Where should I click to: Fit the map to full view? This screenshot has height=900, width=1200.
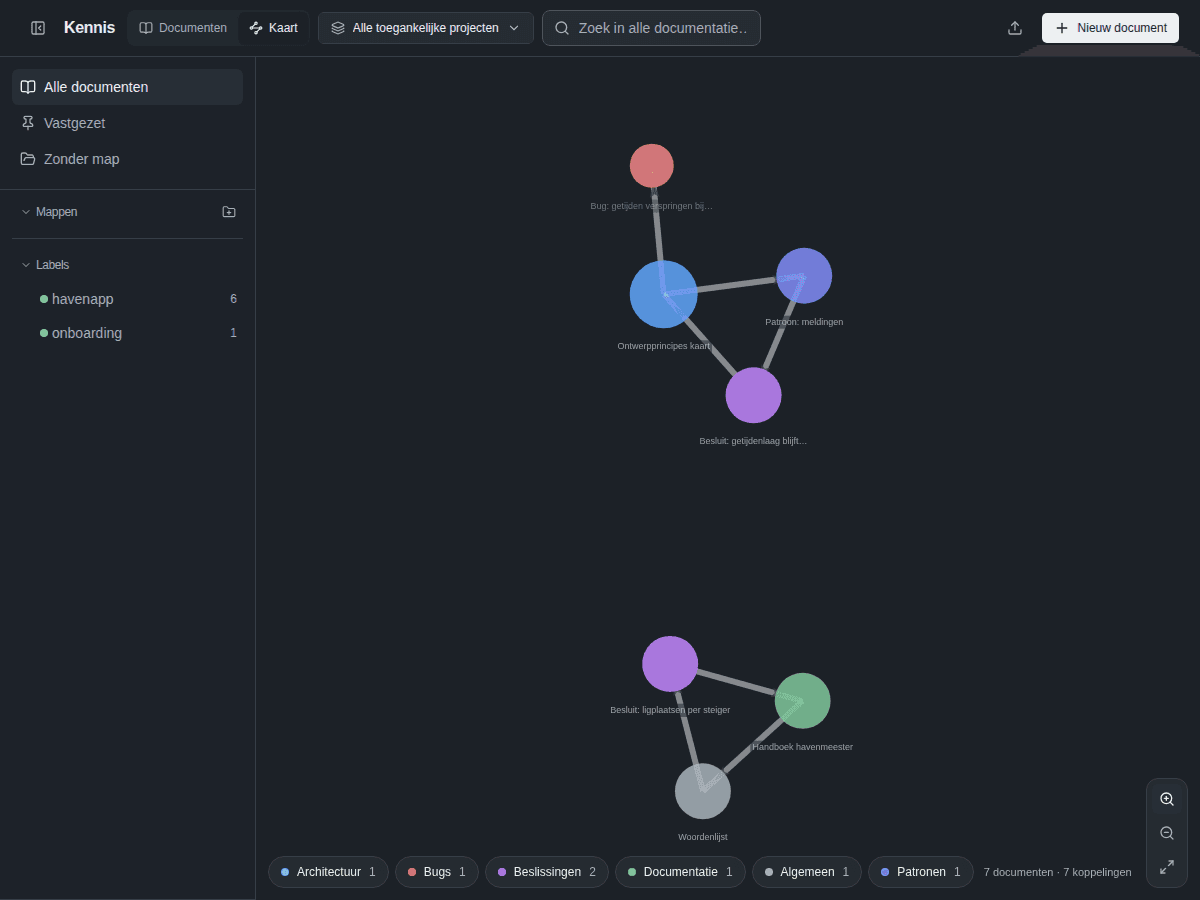click(x=1167, y=867)
